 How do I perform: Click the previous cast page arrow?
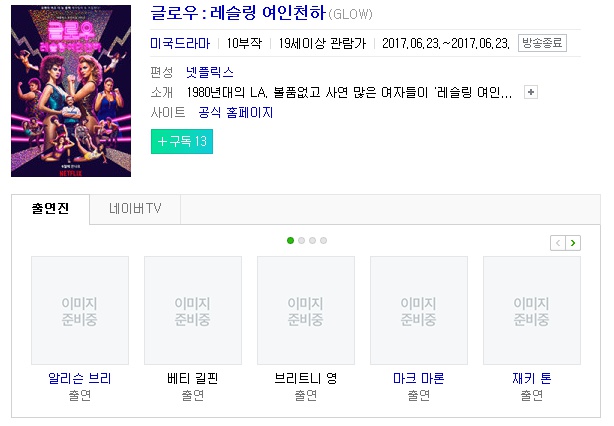(558, 243)
